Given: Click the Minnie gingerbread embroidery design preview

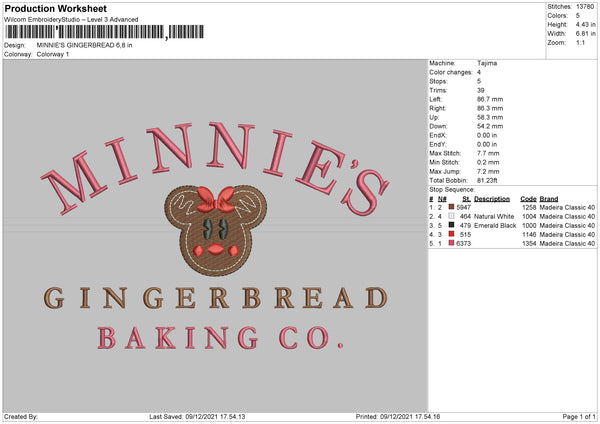Looking at the screenshot, I should [x=215, y=235].
